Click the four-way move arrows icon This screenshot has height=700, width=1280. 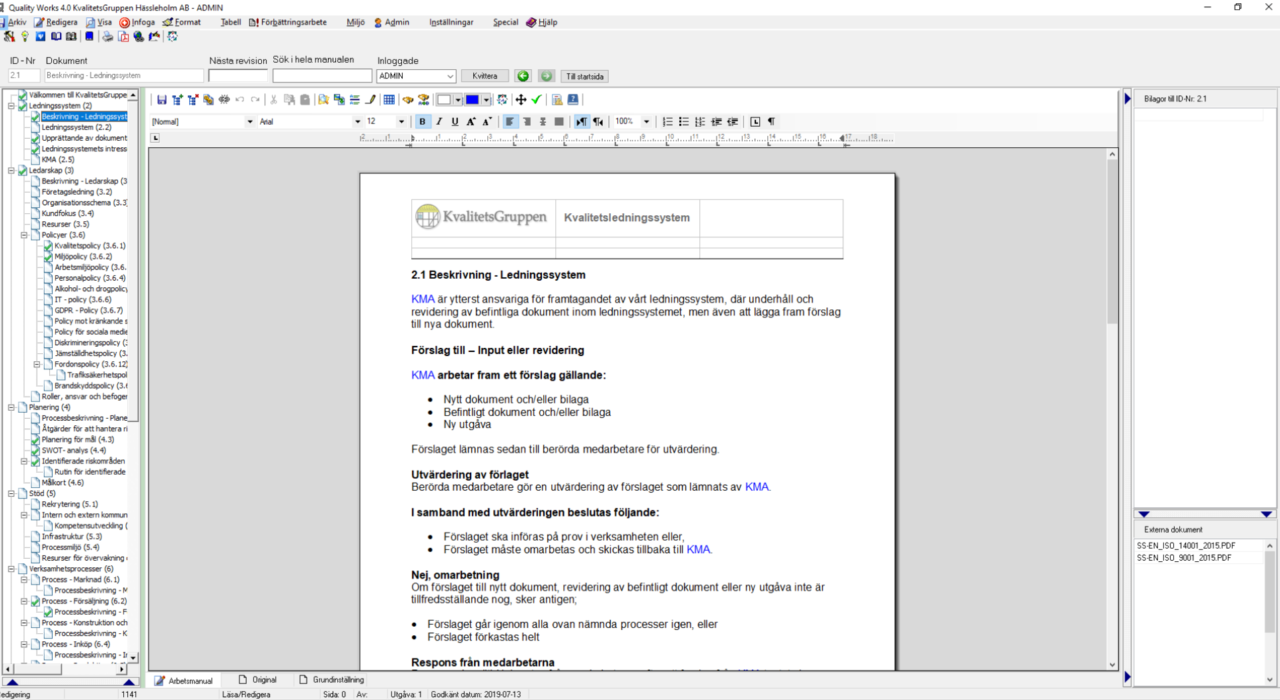click(521, 99)
